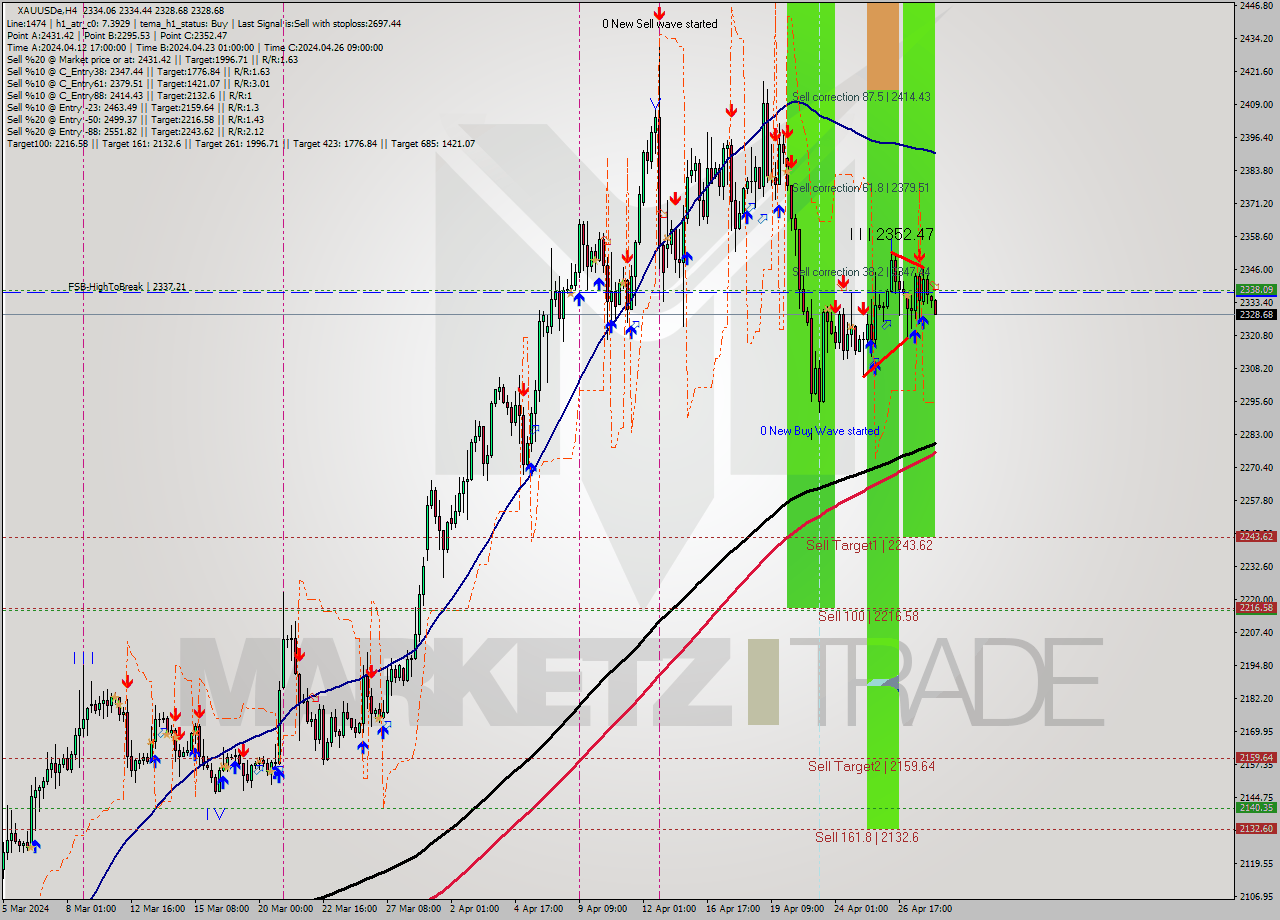Click the 2106.95 price axis value

point(1256,897)
